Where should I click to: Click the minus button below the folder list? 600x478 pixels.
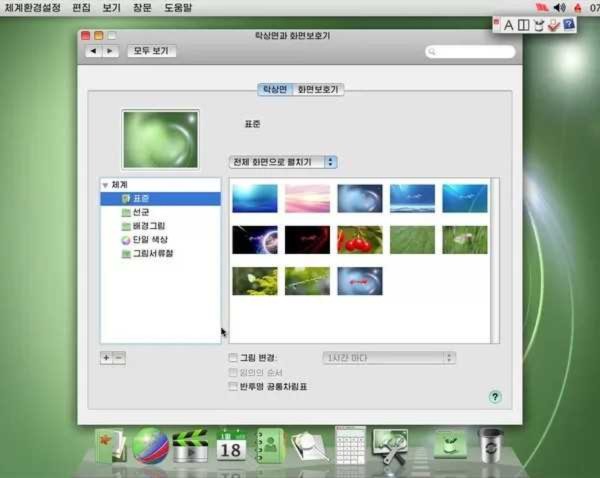click(119, 358)
